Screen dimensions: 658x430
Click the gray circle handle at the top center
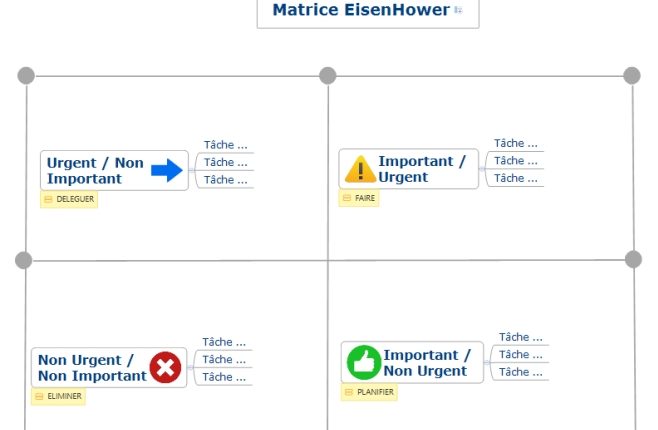(327, 75)
